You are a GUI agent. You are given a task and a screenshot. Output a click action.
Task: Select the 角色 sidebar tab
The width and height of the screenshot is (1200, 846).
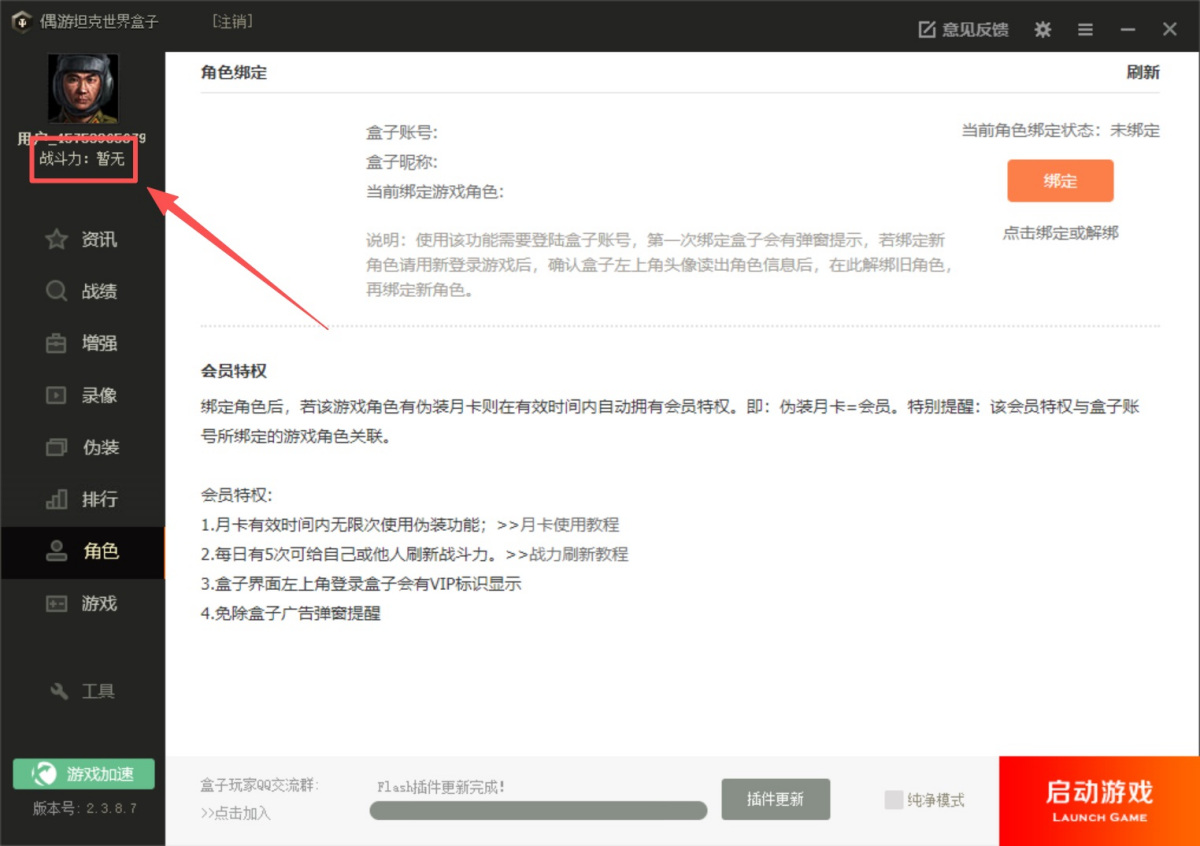point(83,552)
